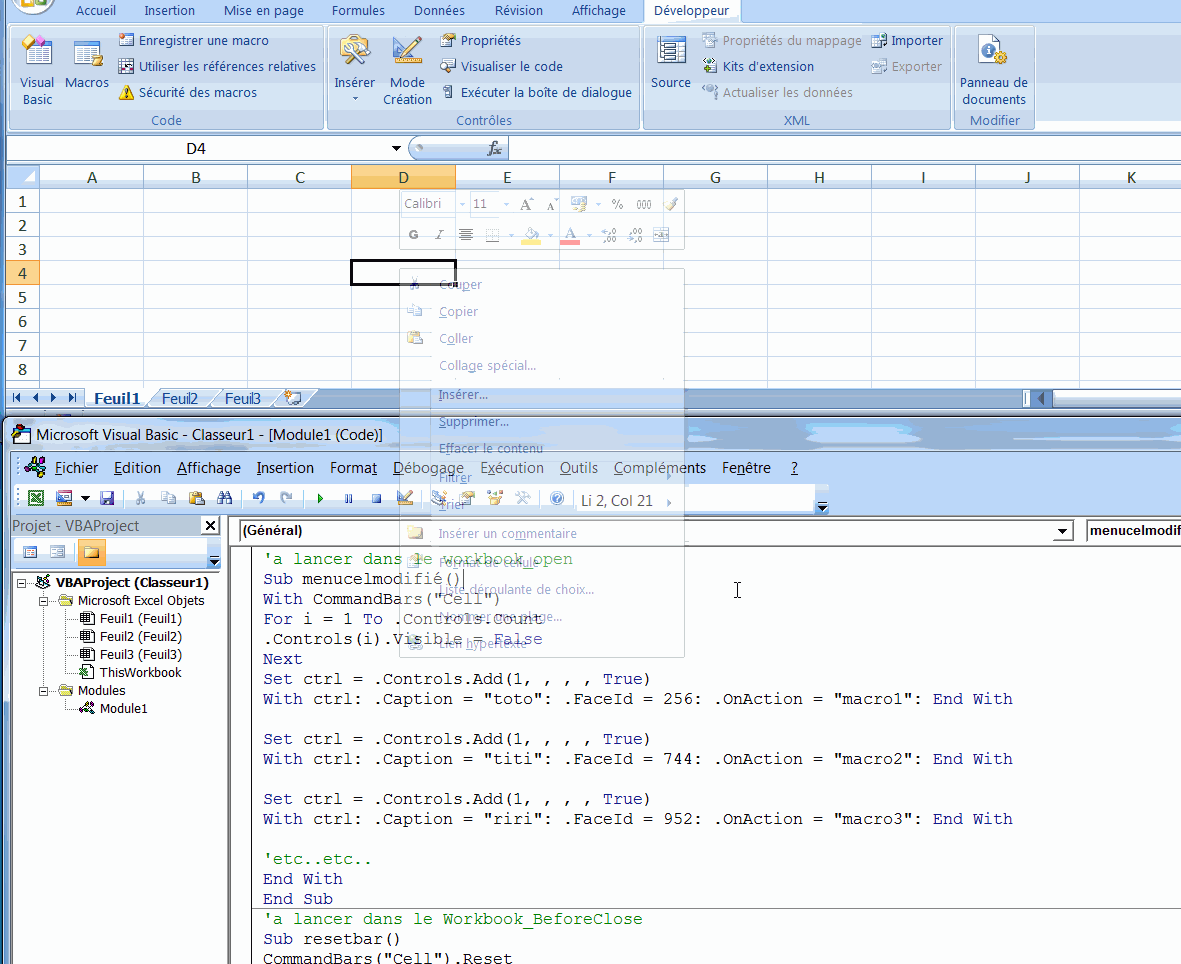1181x964 pixels.
Task: Open the (Général) object dropdown
Action: pyautogui.click(x=1061, y=531)
